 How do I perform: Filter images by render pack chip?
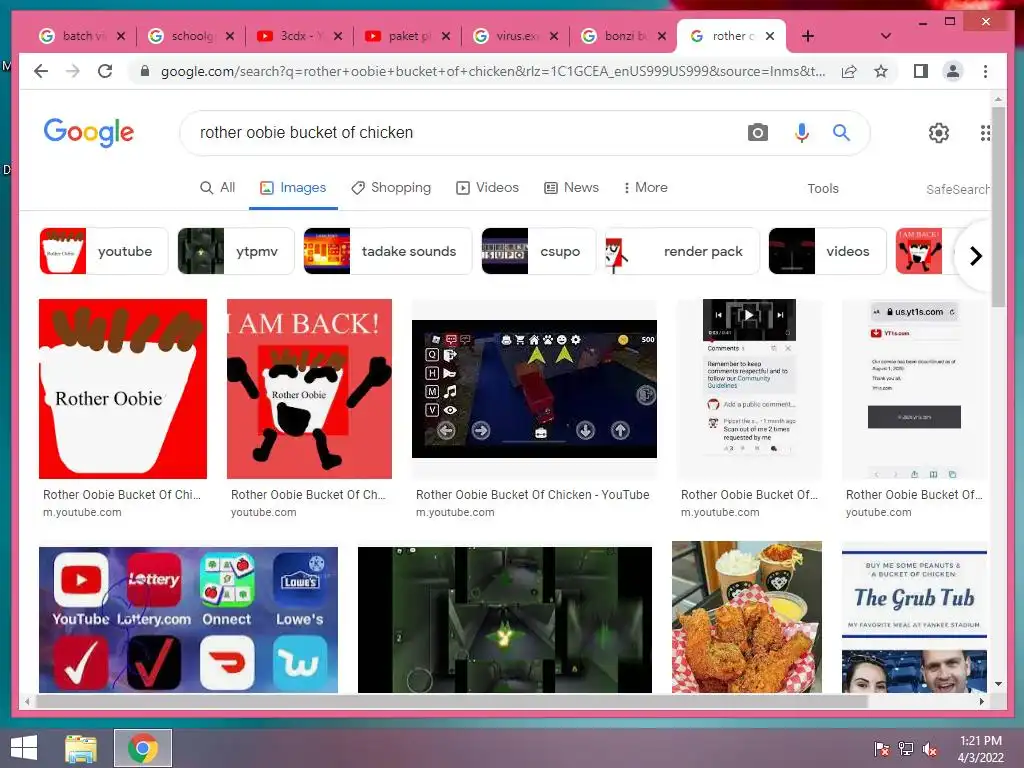pyautogui.click(x=682, y=251)
